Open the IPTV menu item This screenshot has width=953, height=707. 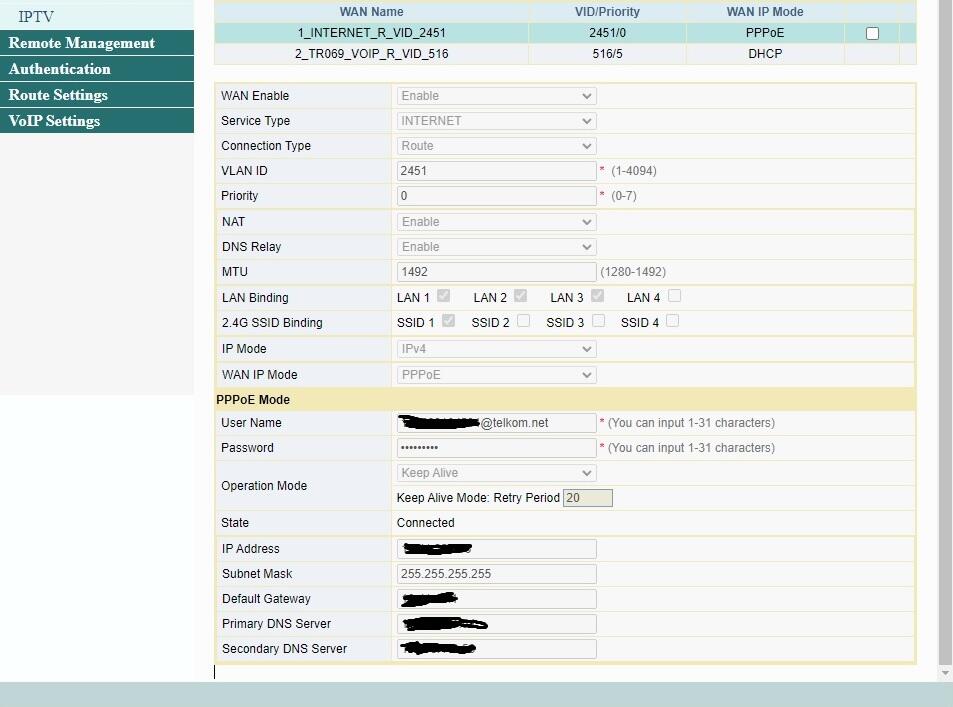pos(36,17)
